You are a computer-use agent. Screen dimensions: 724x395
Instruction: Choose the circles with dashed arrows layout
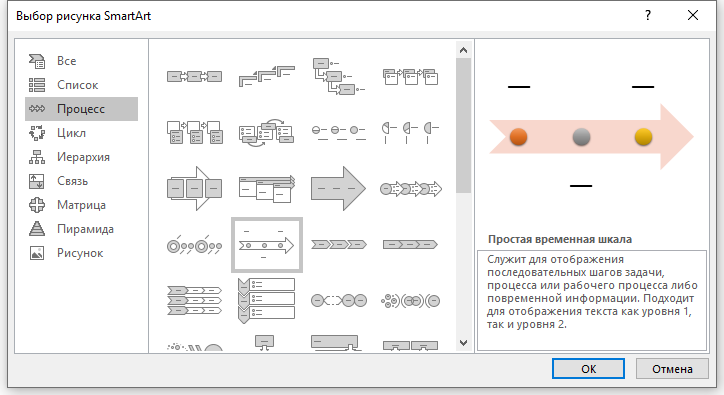coord(410,188)
